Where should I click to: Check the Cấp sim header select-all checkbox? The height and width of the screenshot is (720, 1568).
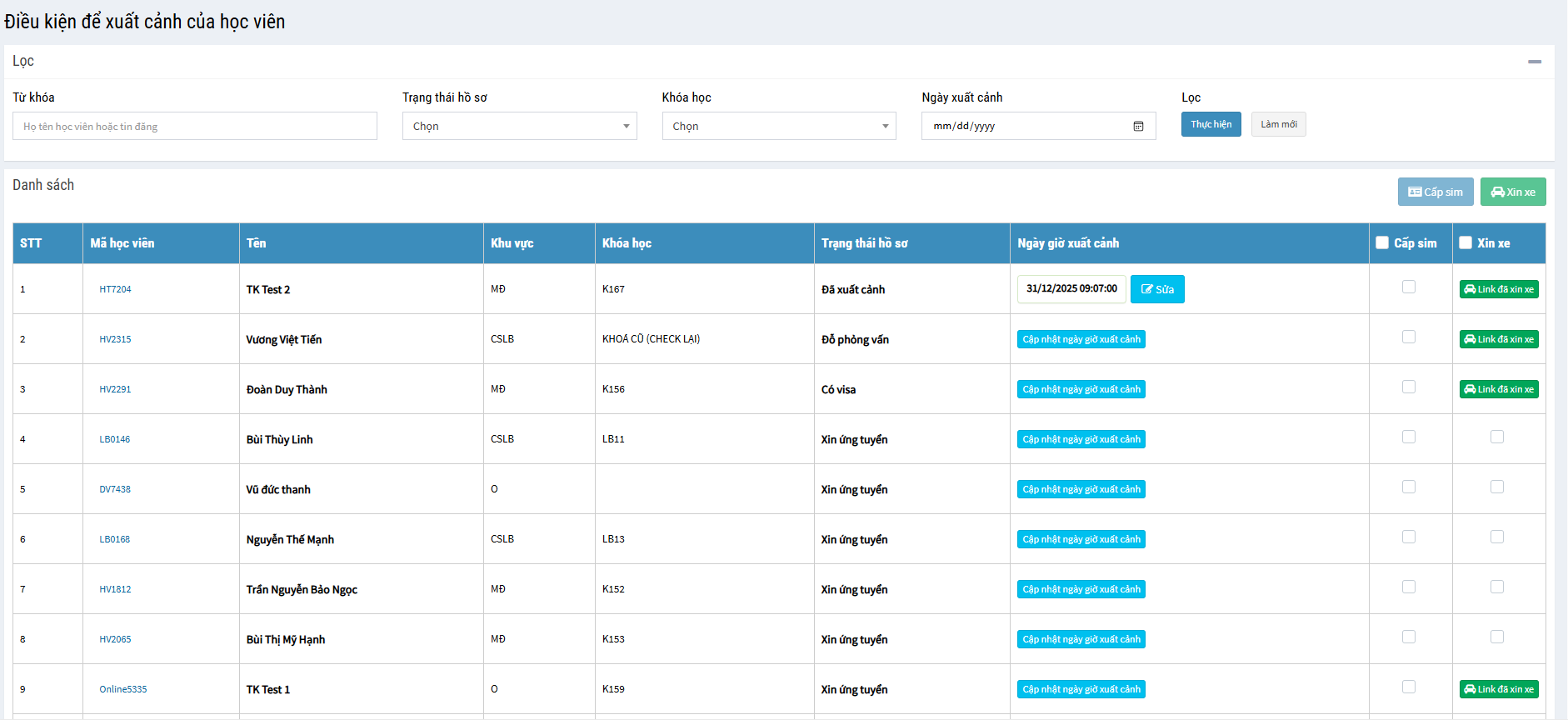point(1382,243)
